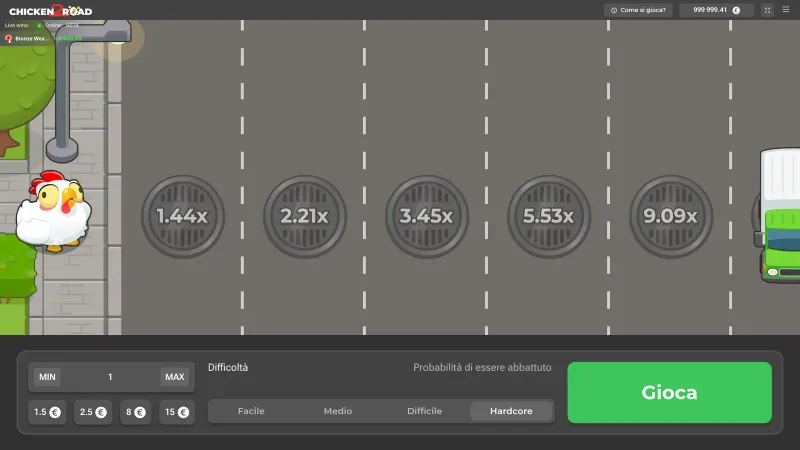800x450 pixels.
Task: Click the bet amount field showing 1
Action: (x=110, y=377)
